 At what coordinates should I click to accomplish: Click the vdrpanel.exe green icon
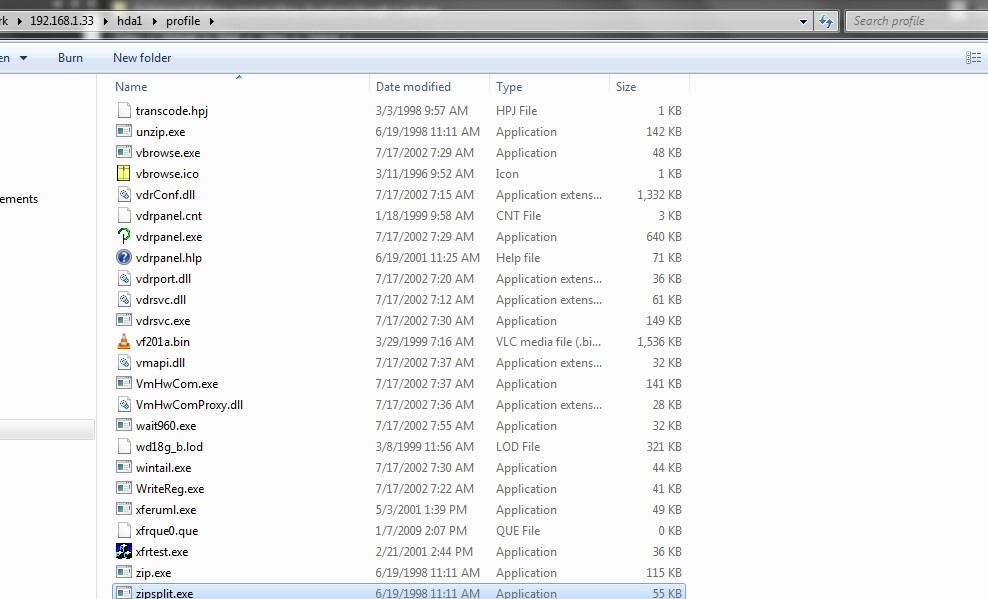[124, 237]
